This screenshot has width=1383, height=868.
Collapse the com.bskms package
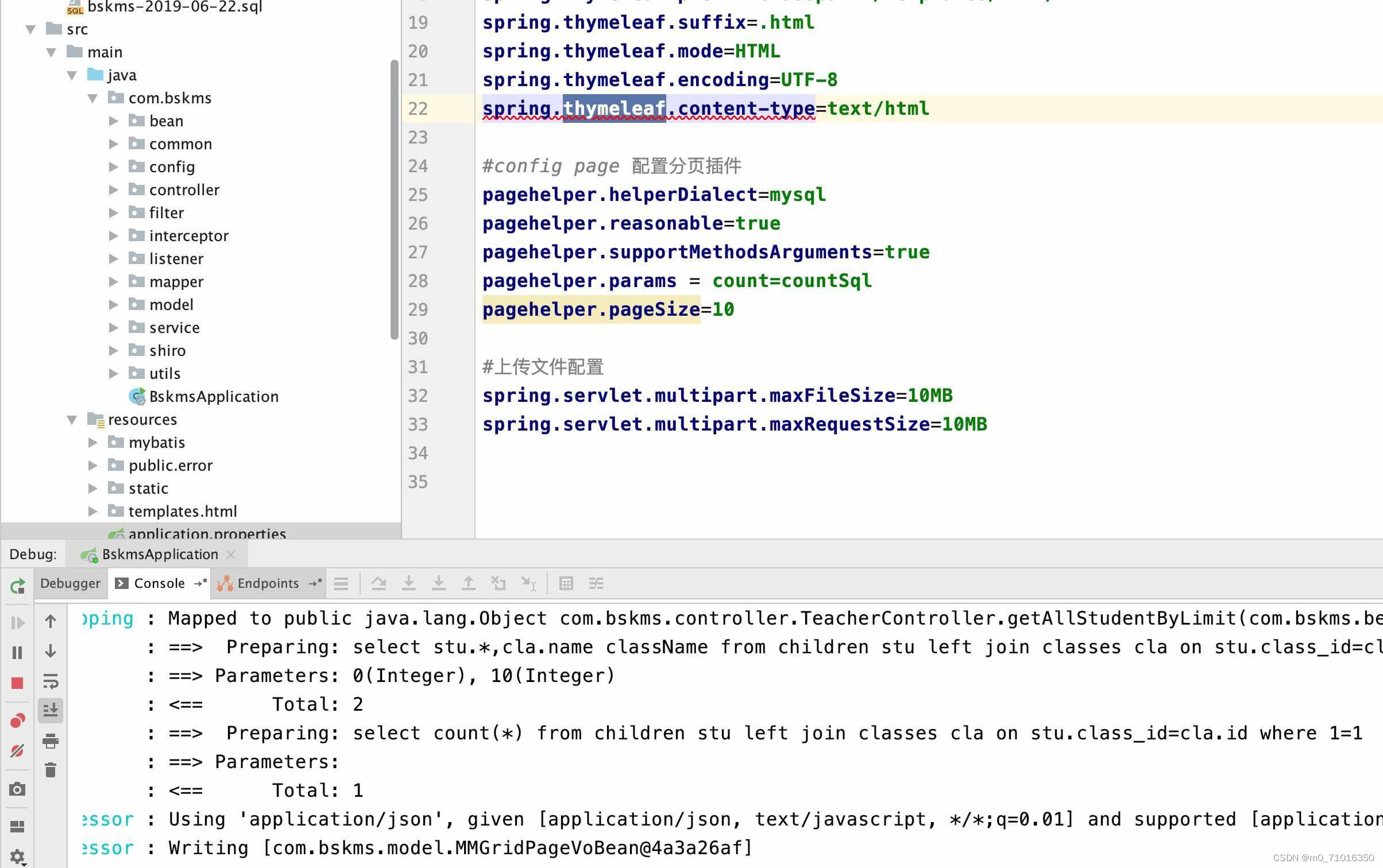click(x=94, y=98)
